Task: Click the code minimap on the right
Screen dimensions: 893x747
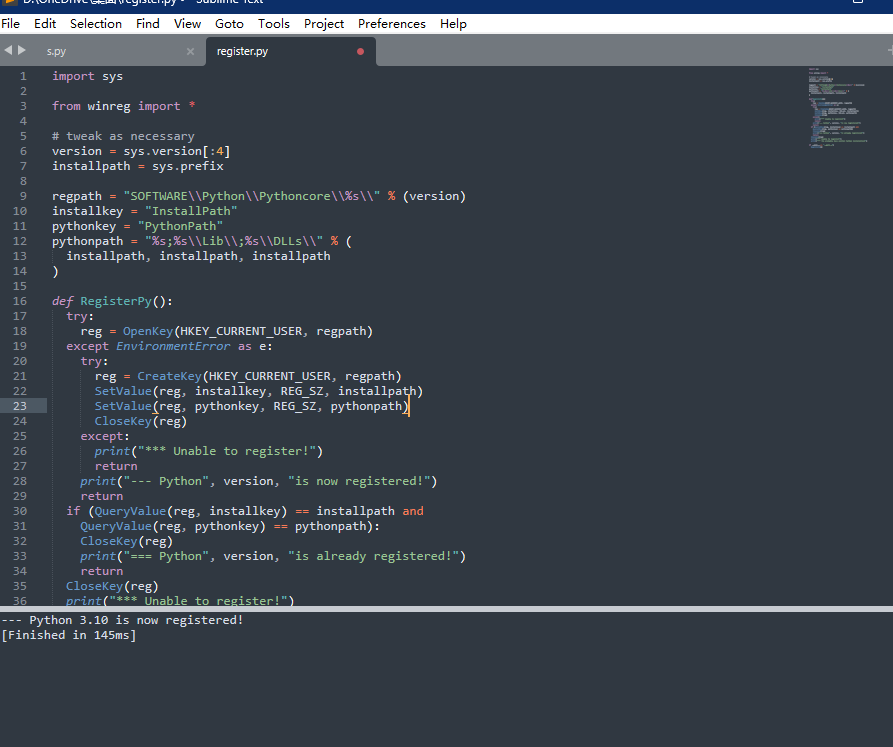Action: coord(838,110)
